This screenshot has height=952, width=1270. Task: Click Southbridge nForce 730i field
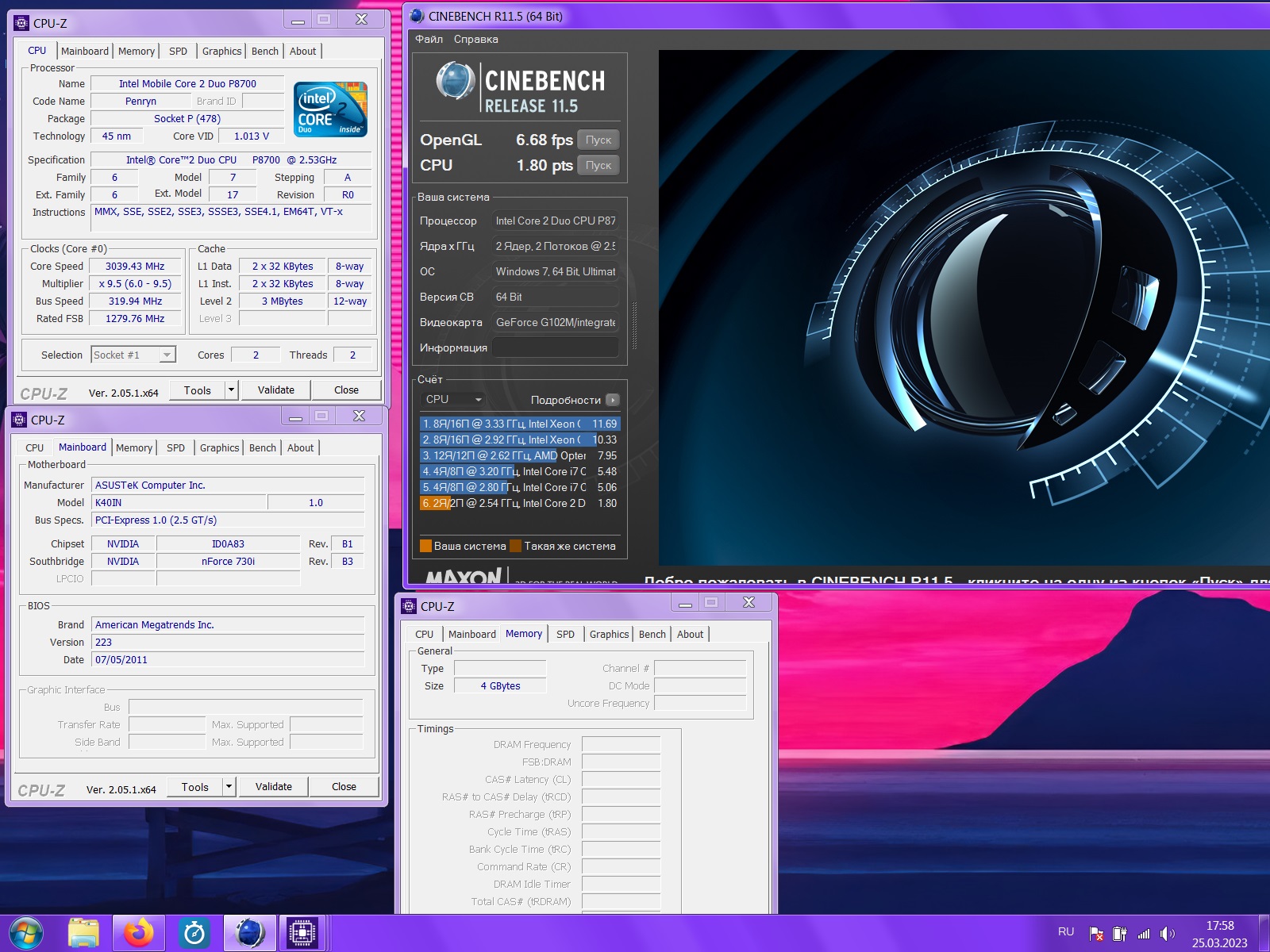coord(229,561)
